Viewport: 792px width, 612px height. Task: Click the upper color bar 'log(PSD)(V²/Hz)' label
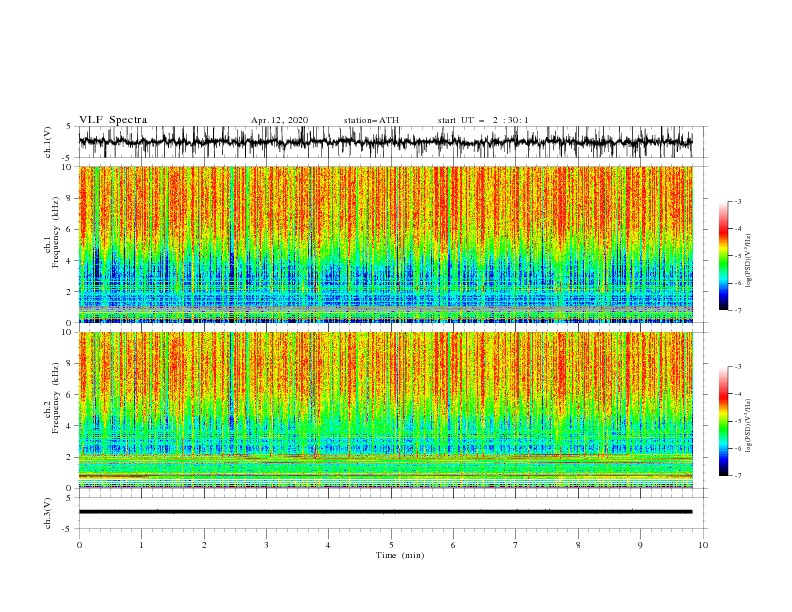pyautogui.click(x=749, y=261)
